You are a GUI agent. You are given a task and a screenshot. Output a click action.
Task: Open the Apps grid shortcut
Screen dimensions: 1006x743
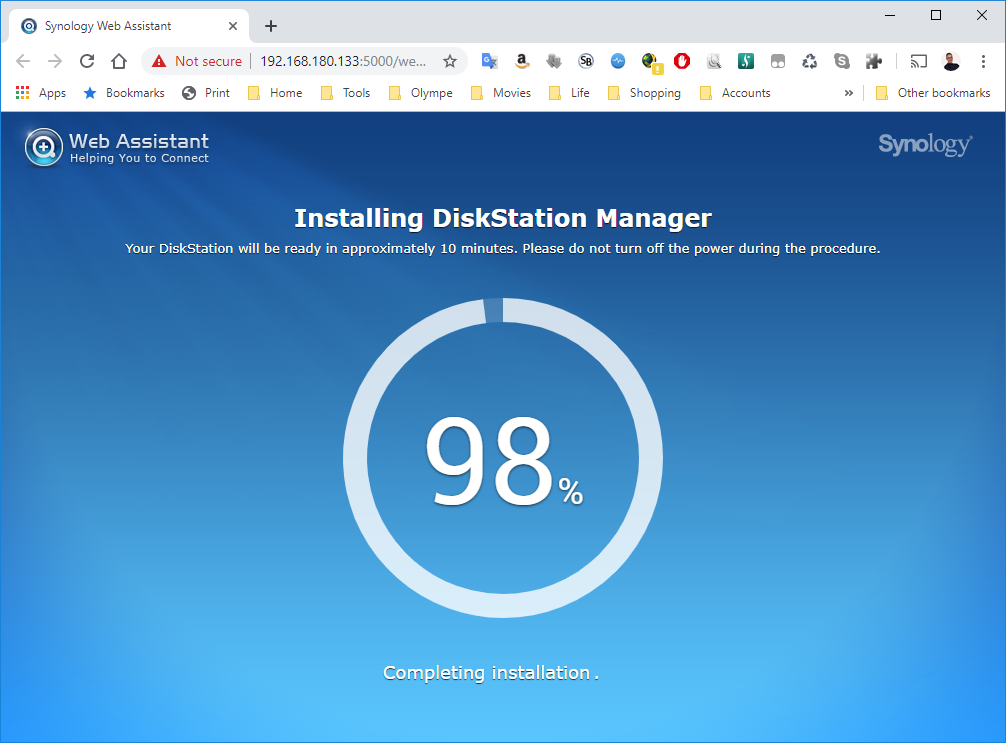(41, 93)
